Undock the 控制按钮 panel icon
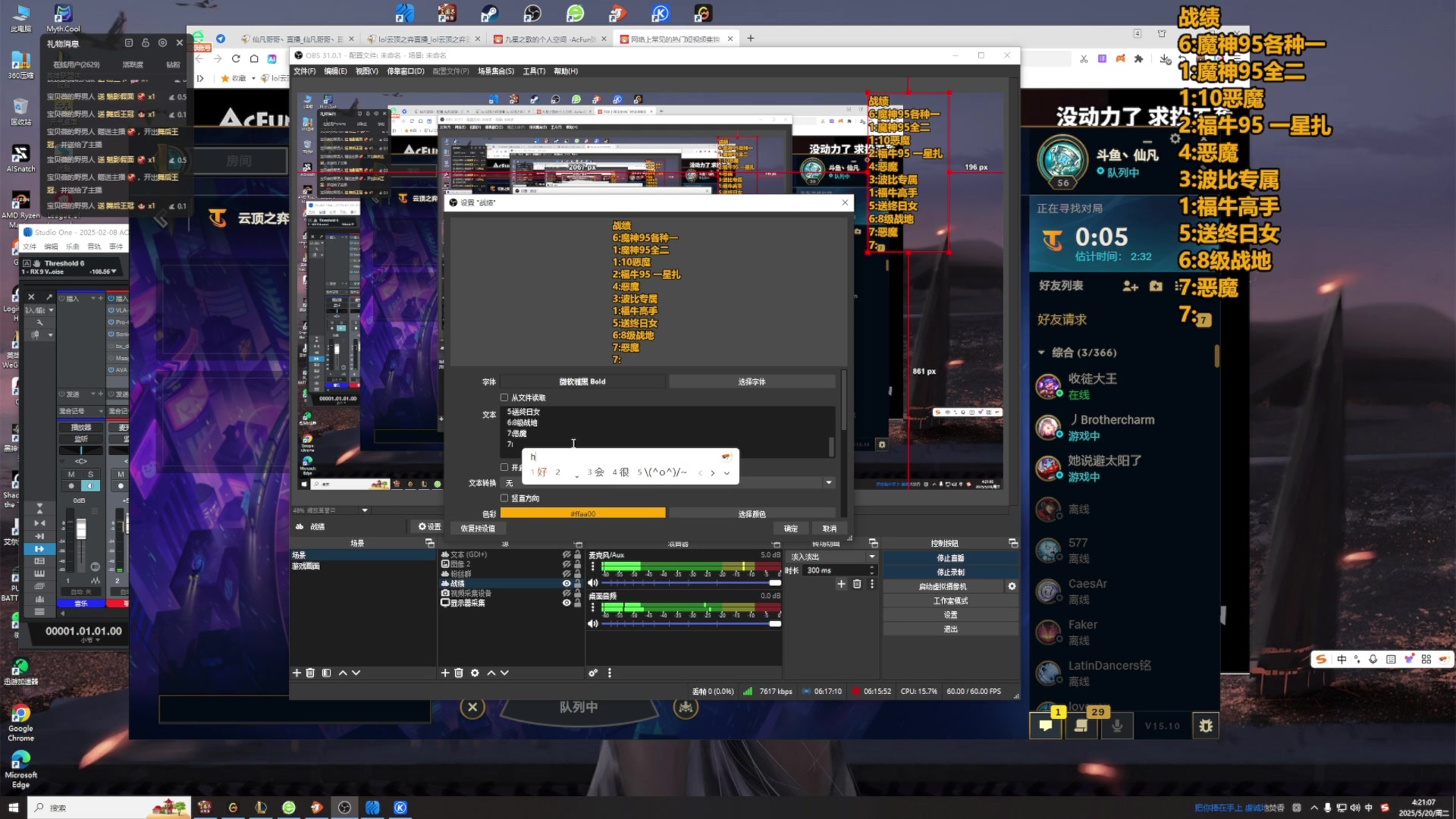 1012,543
